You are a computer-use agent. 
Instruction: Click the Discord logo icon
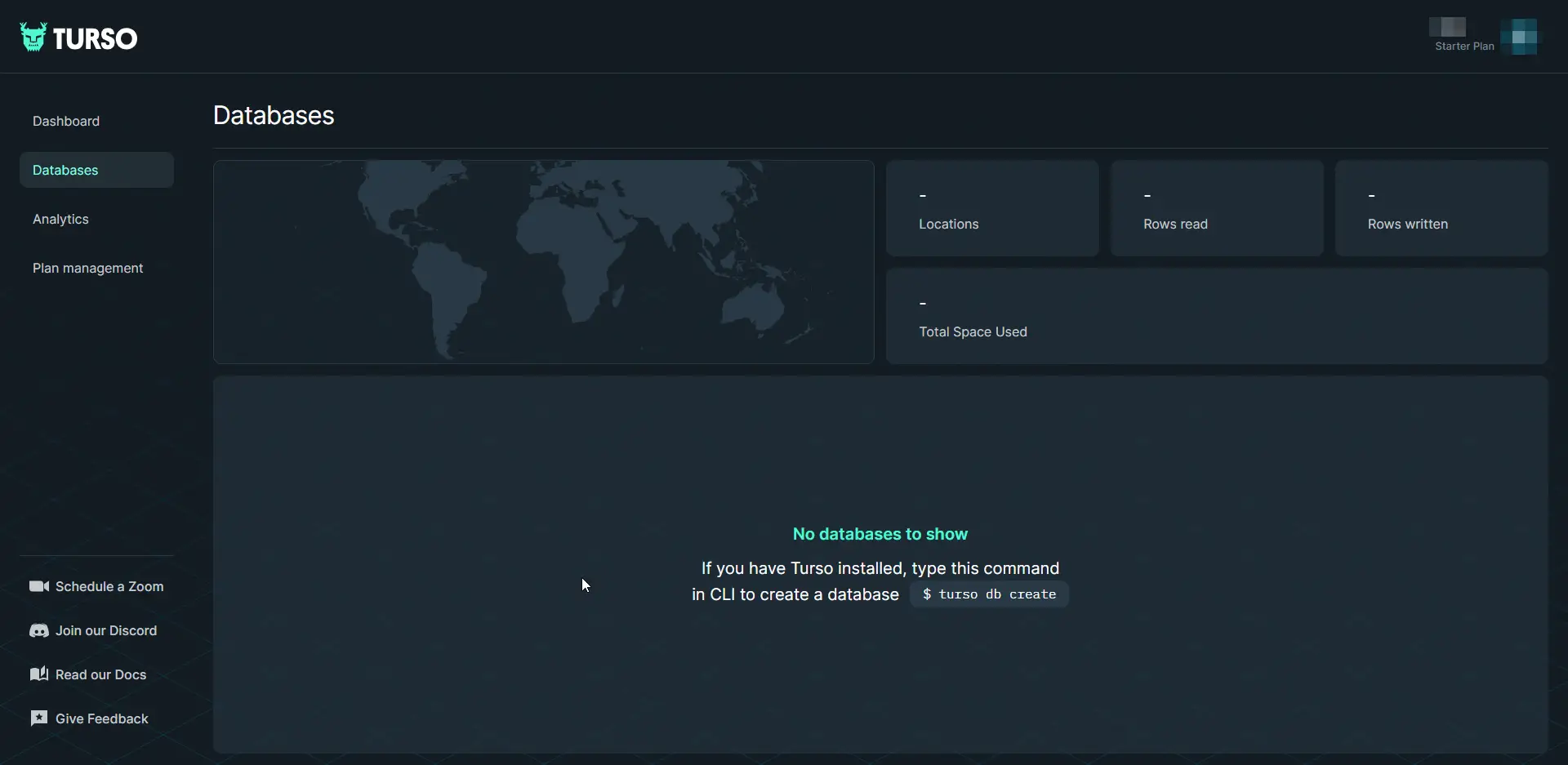click(x=39, y=630)
